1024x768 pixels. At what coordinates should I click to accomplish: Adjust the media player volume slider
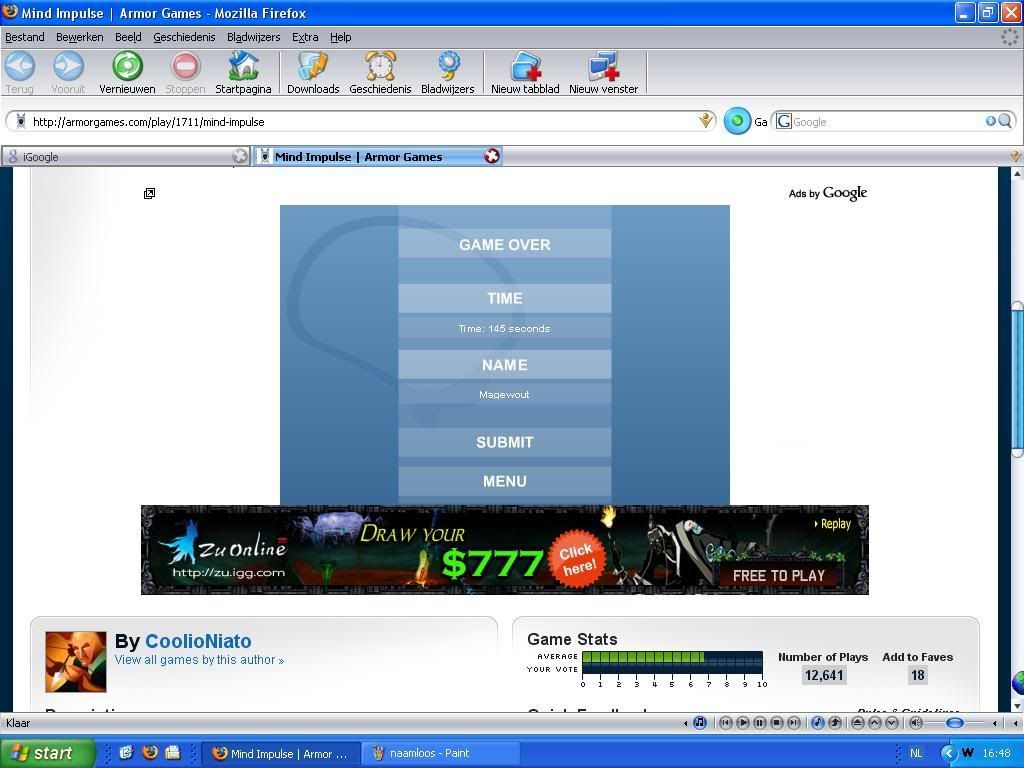coord(955,723)
